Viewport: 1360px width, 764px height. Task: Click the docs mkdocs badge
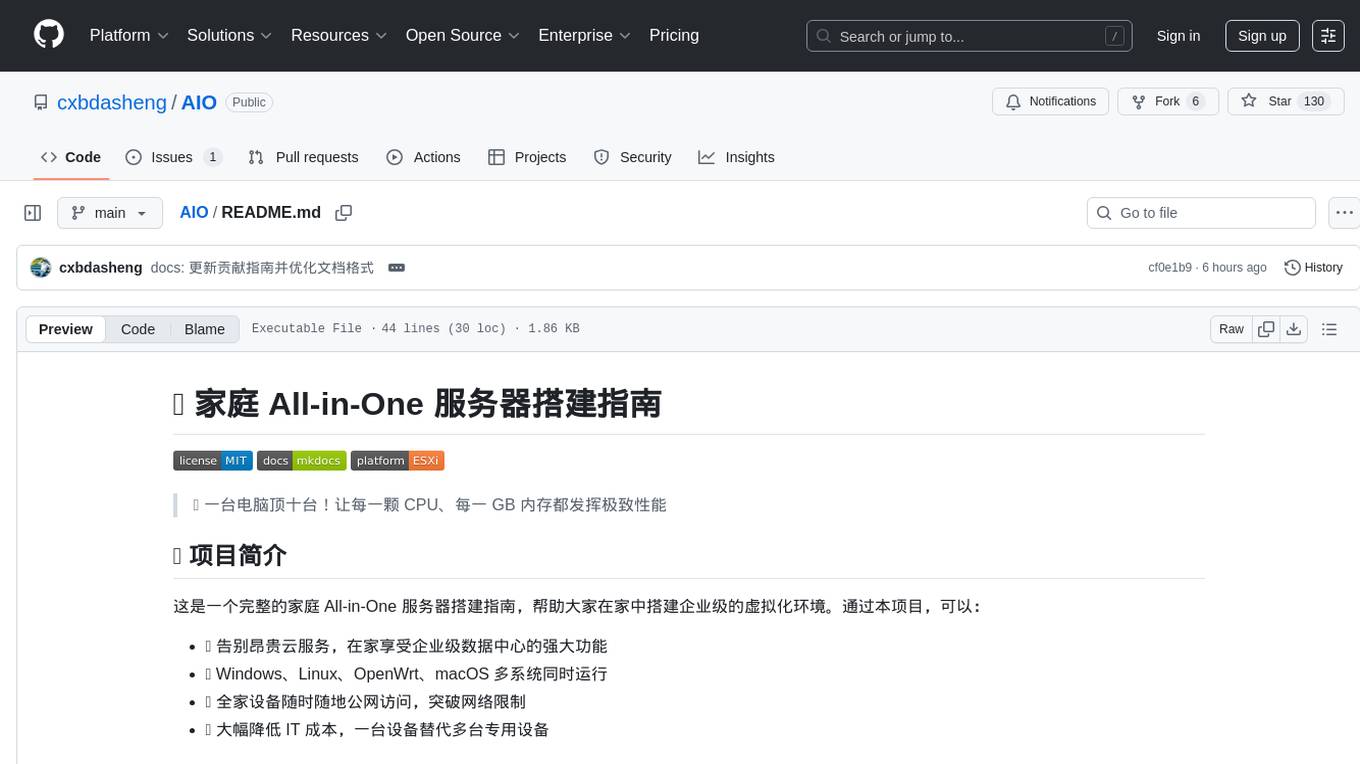(302, 461)
